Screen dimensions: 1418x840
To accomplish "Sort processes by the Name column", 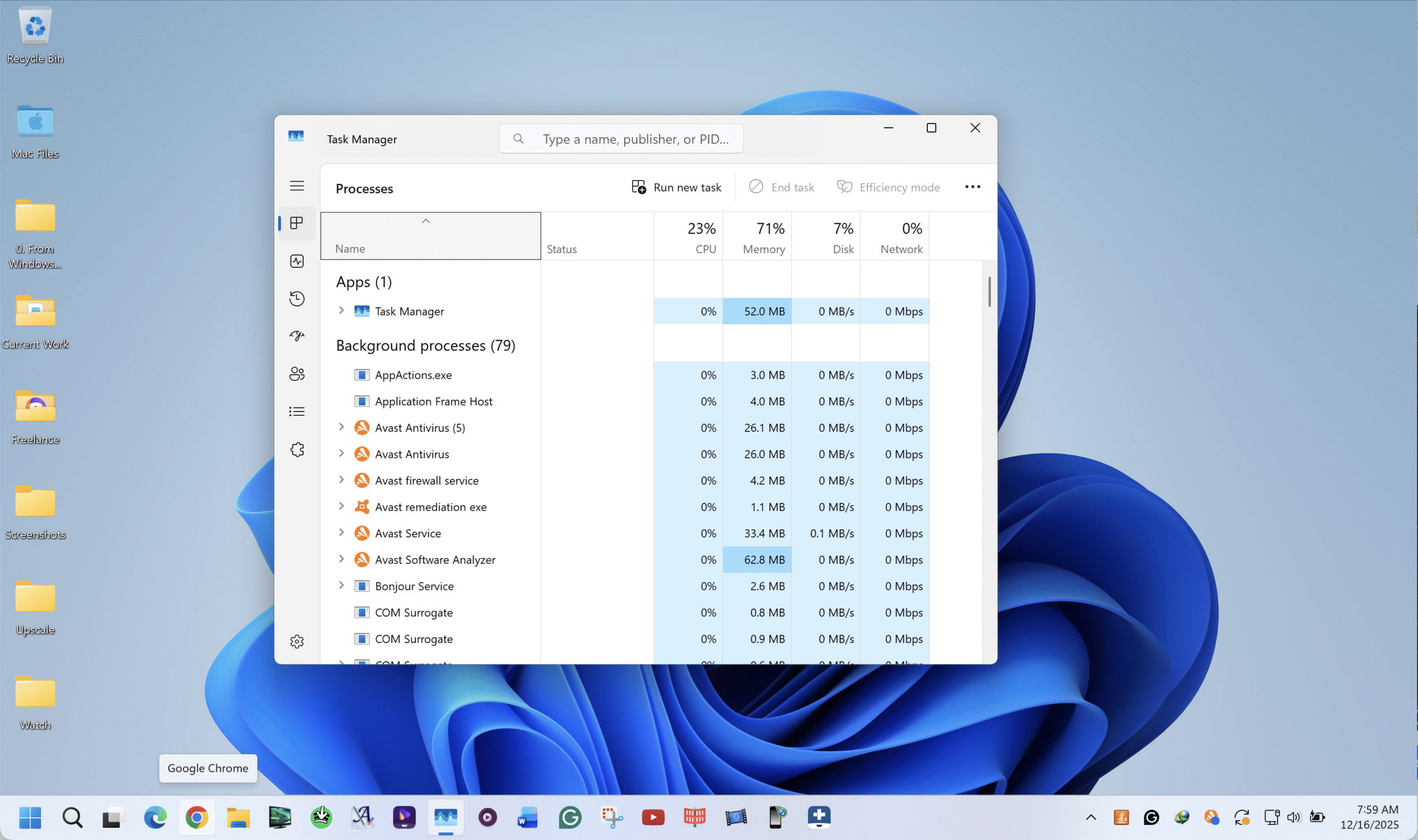I will (430, 236).
